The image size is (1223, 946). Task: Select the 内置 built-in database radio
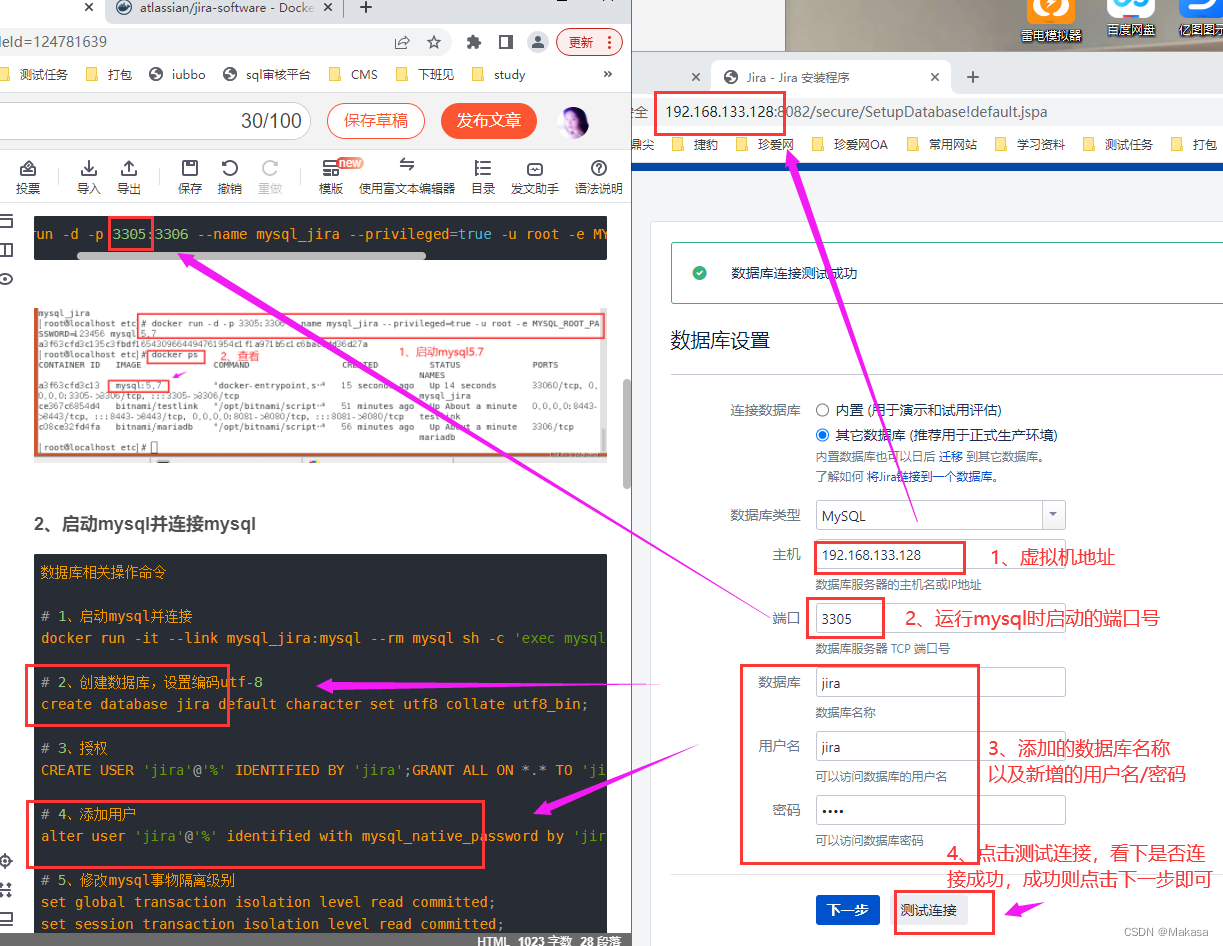click(822, 410)
